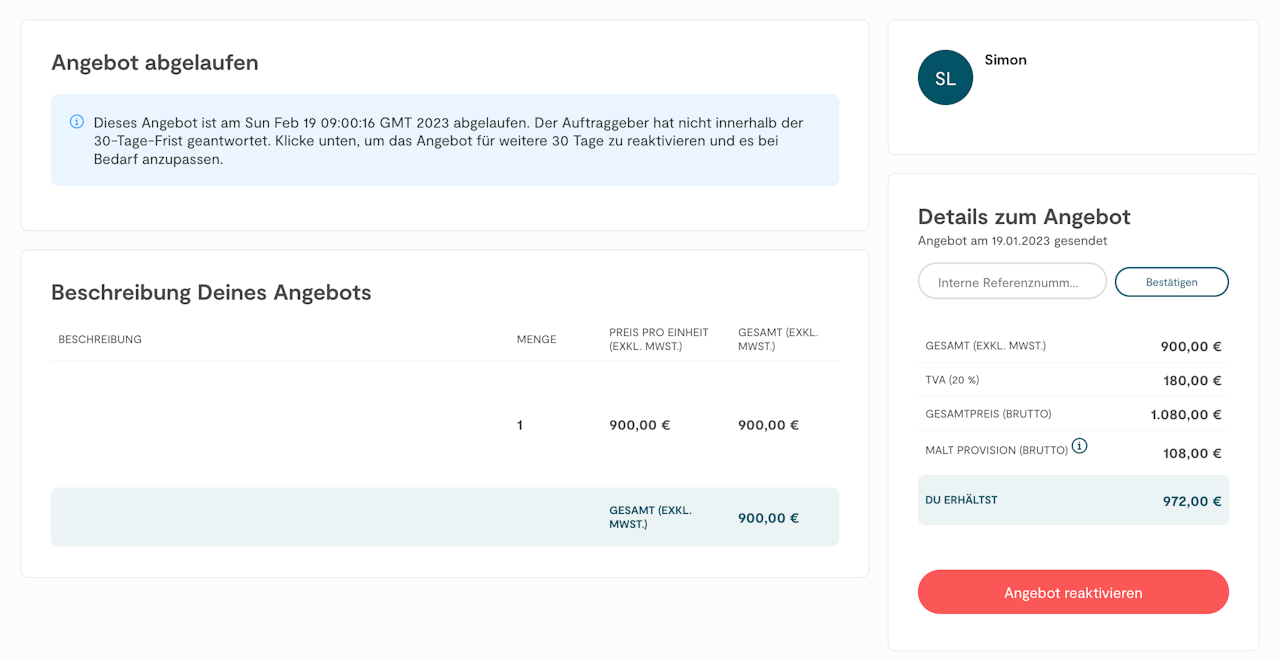Screen dimensions: 1280x662
Task: Click the info icon in the expiry notice
Action: coord(77,122)
